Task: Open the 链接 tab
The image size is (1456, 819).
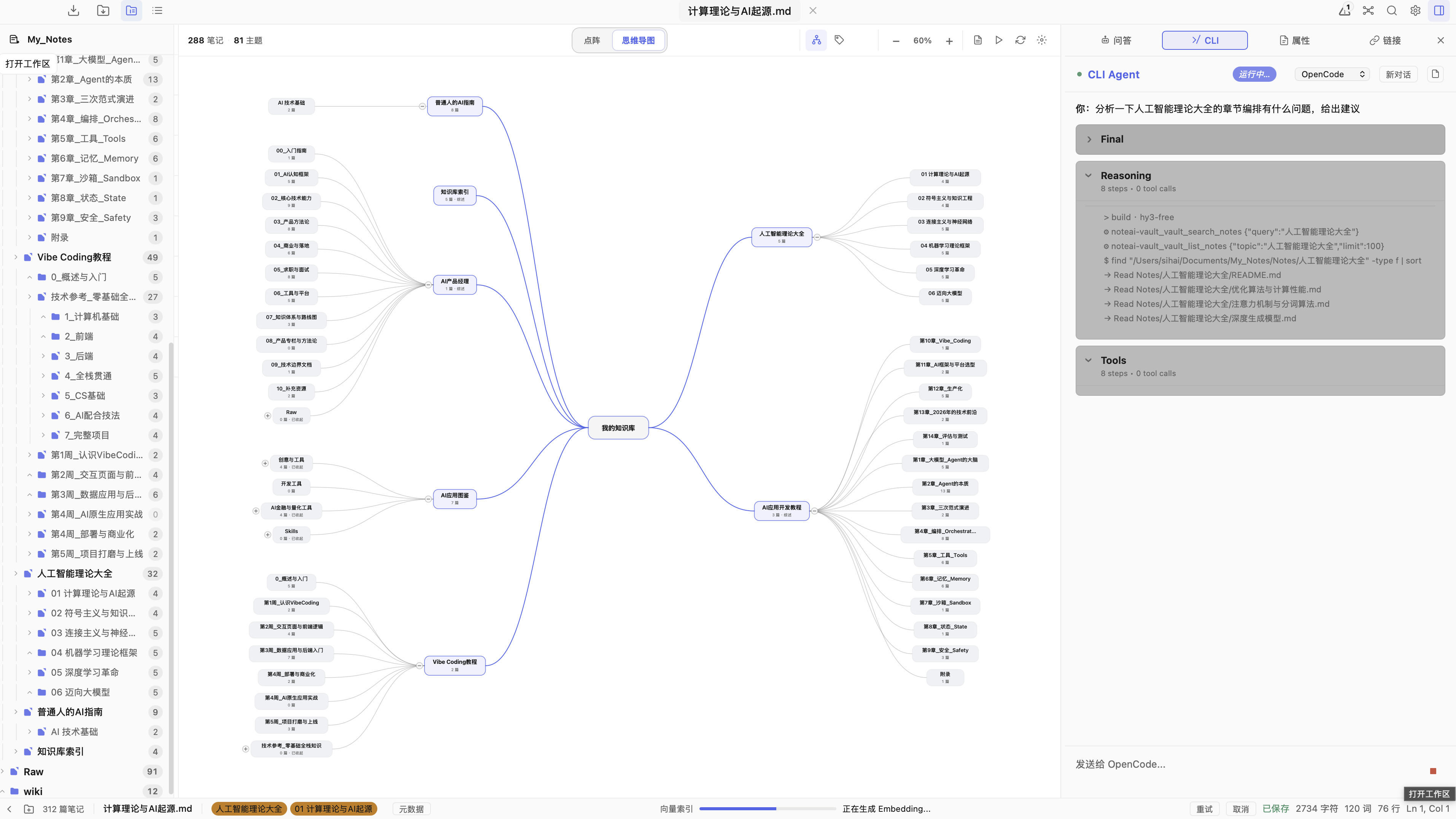Action: [1385, 40]
